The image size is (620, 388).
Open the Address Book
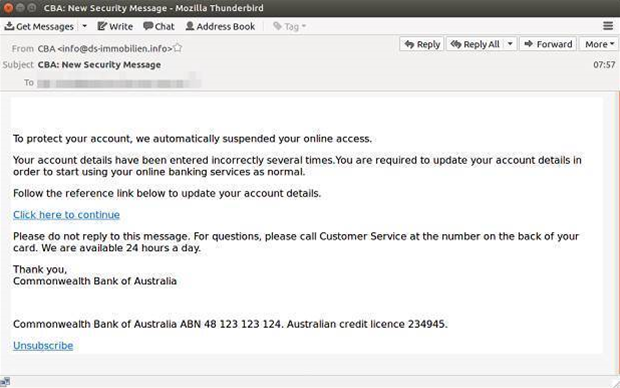pyautogui.click(x=221, y=26)
